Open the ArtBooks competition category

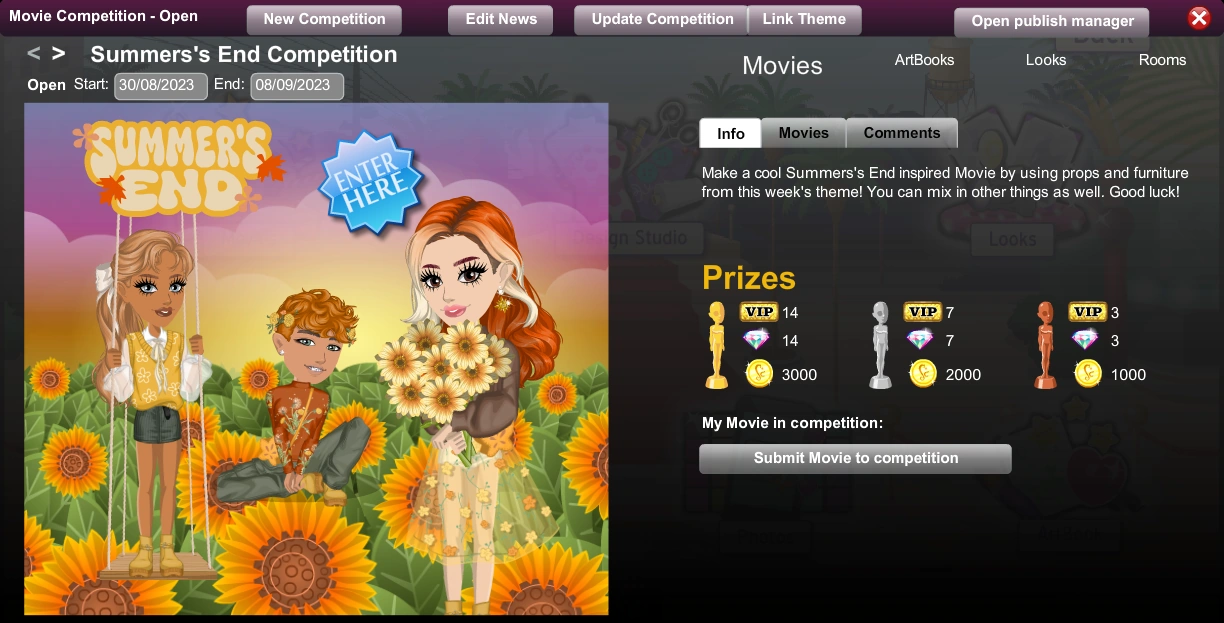924,60
